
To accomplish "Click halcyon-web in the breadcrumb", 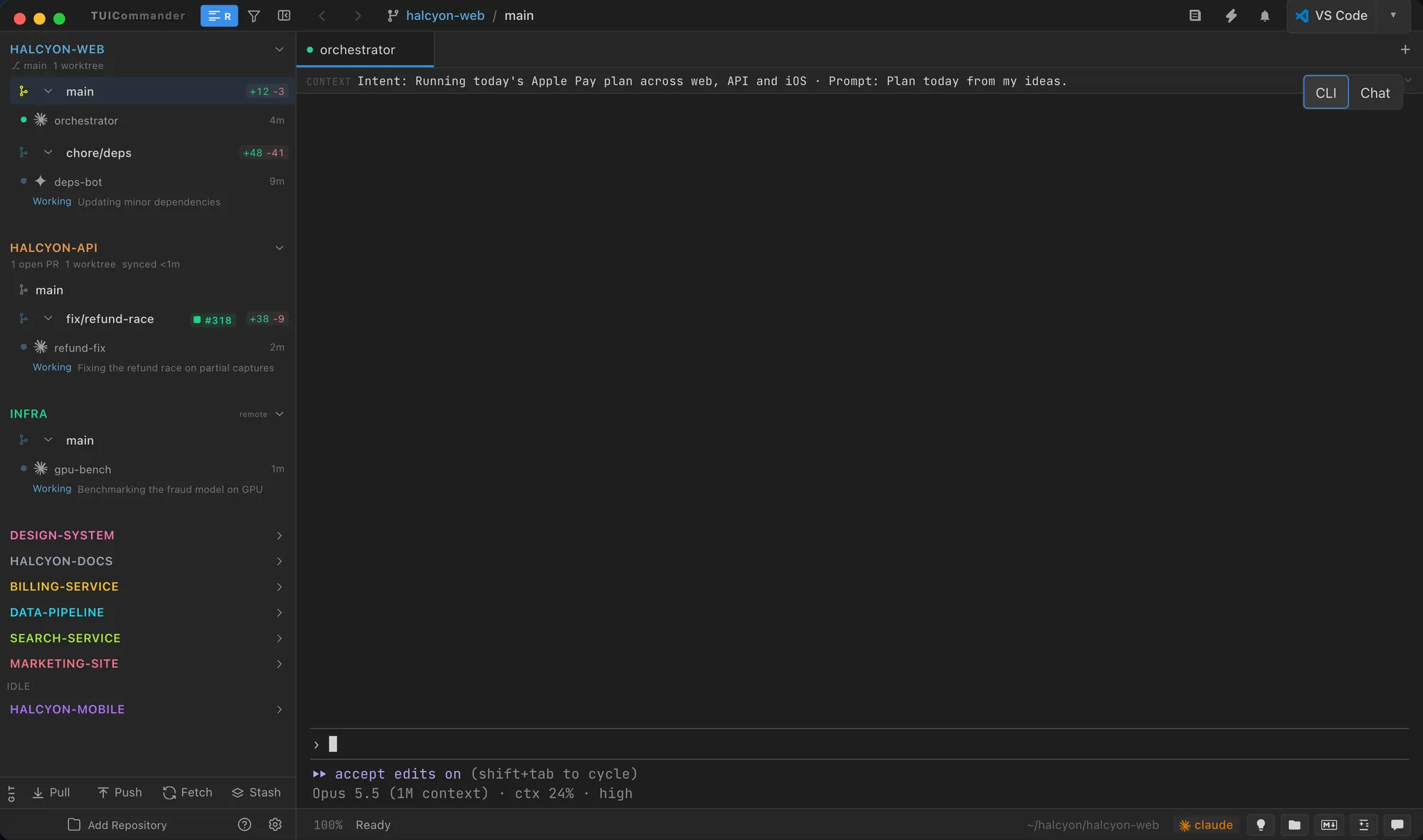I will 445,16.
